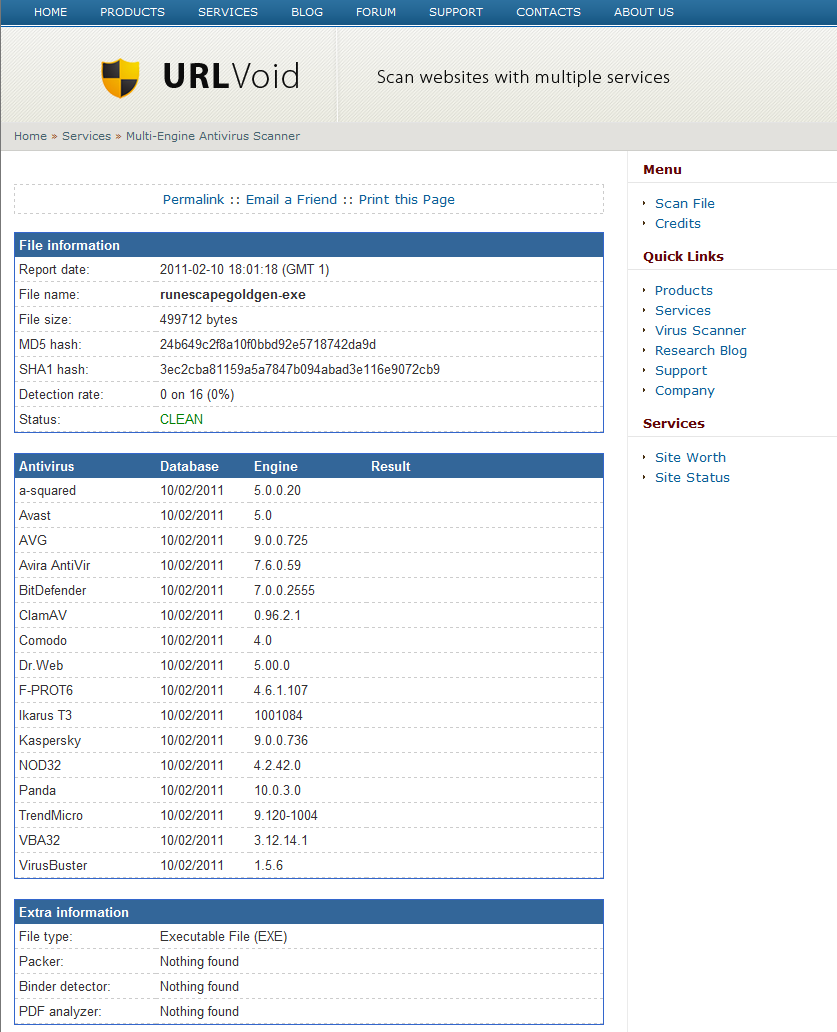Viewport: 837px width, 1032px height.
Task: Click PDF analyzer Nothing found value
Action: (199, 1012)
